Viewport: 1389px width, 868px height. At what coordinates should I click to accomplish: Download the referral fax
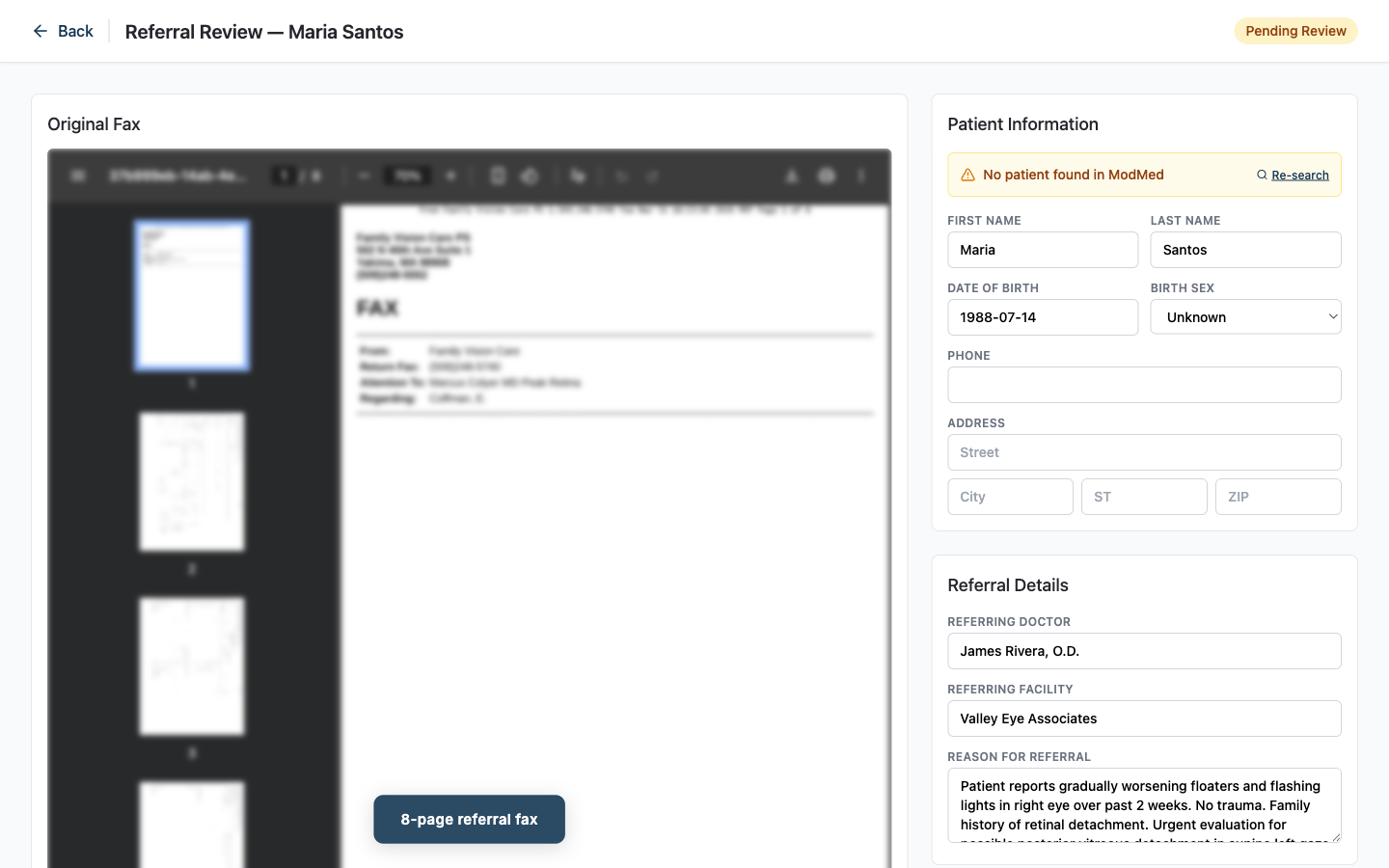point(792,176)
